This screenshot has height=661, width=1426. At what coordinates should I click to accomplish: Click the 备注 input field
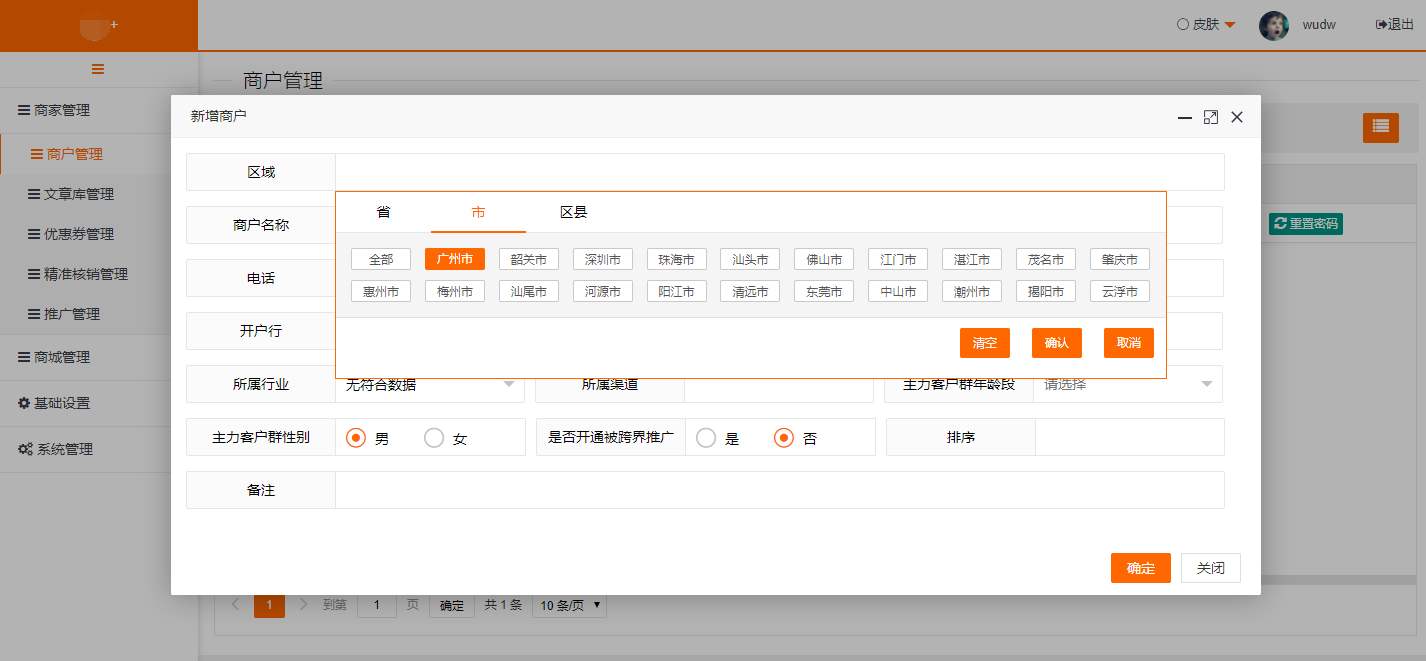[x=779, y=490]
